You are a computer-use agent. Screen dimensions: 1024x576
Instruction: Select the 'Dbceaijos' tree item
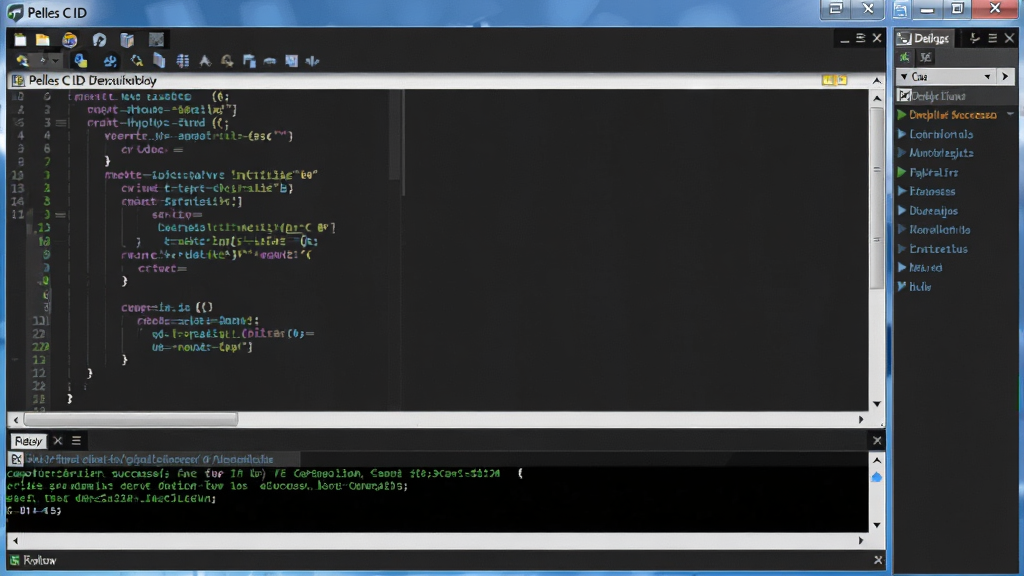[933, 211]
